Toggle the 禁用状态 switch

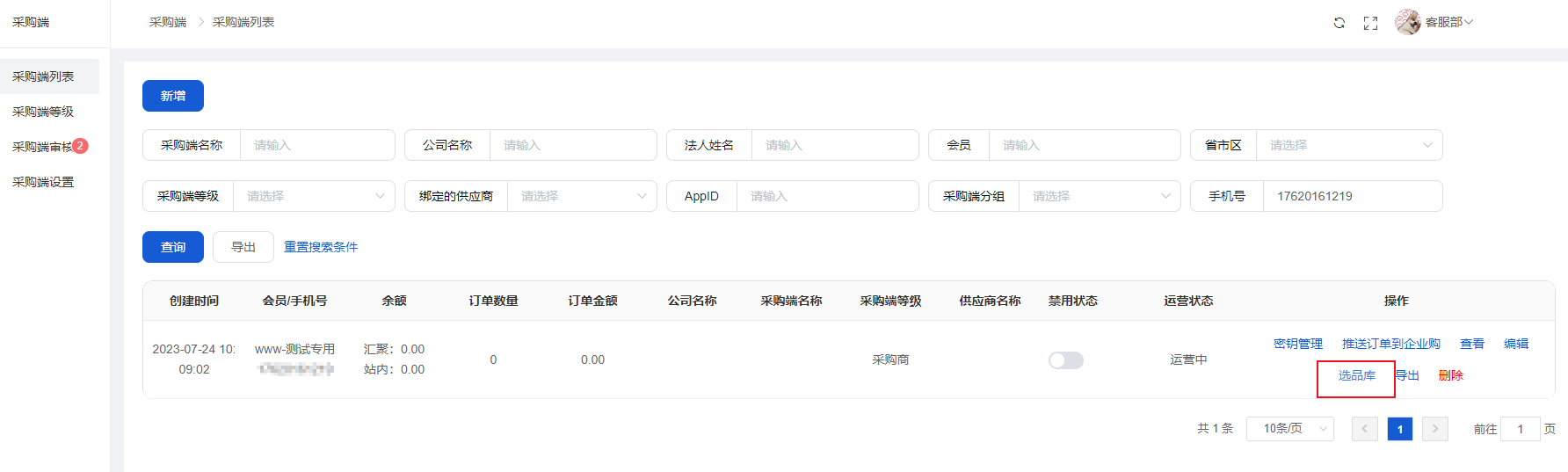point(1065,360)
